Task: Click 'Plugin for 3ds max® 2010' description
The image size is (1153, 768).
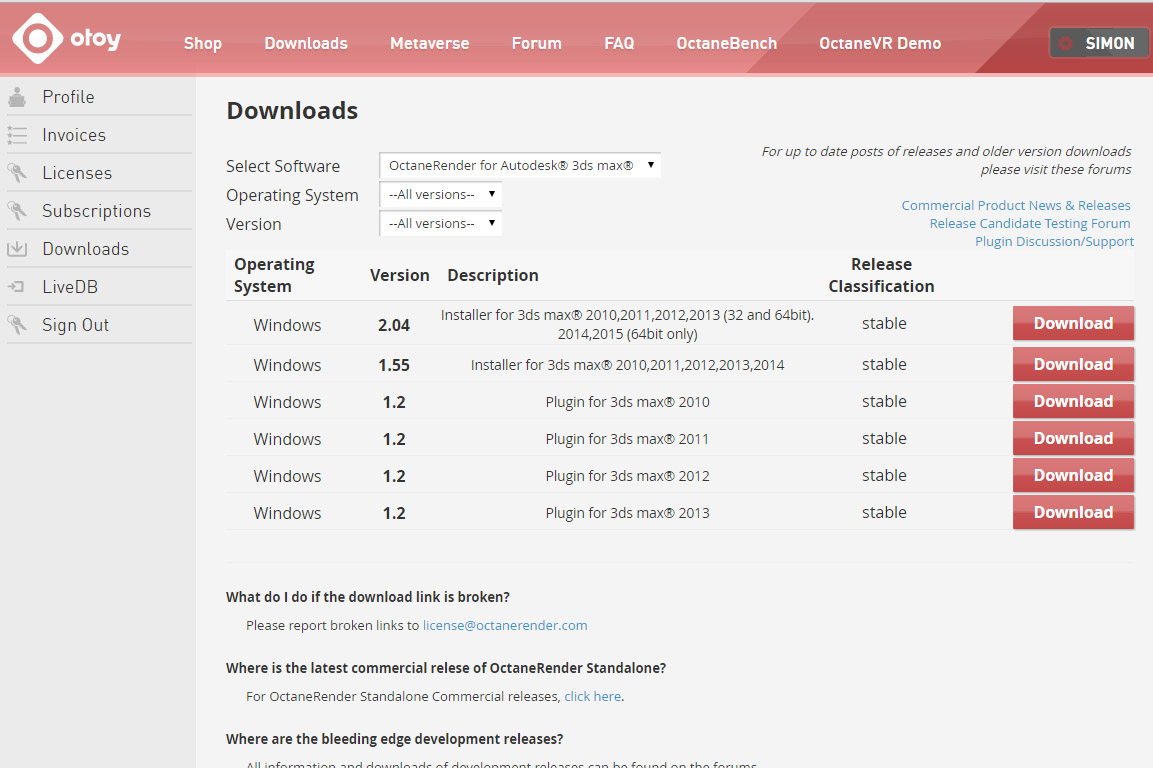Action: (x=627, y=402)
